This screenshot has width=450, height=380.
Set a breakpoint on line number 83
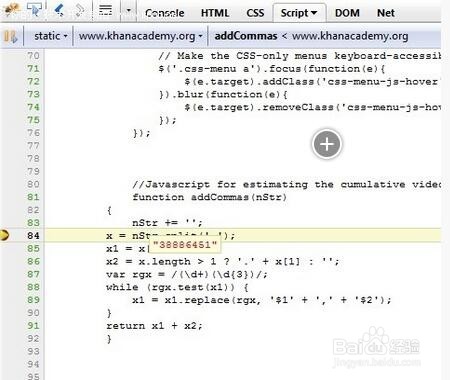(x=33, y=223)
